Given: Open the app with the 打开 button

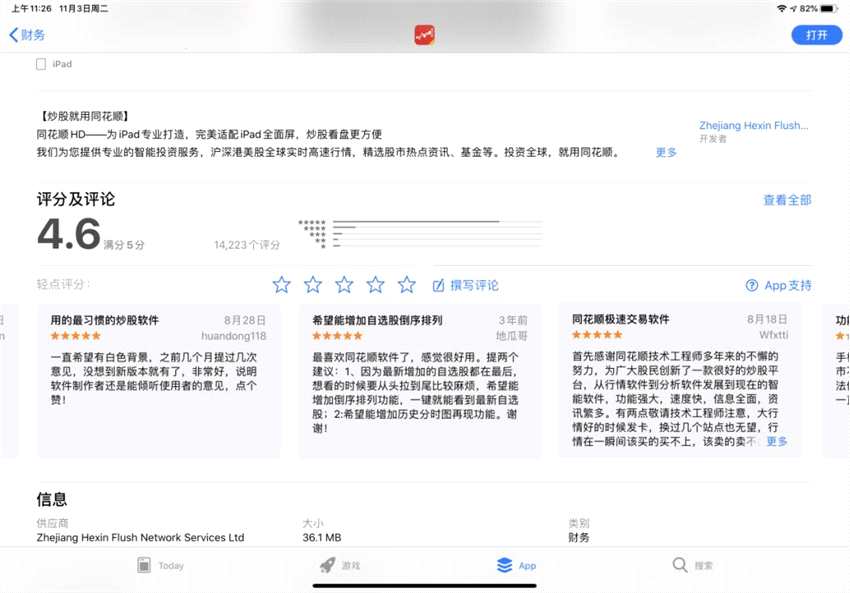Looking at the screenshot, I should pos(816,35).
